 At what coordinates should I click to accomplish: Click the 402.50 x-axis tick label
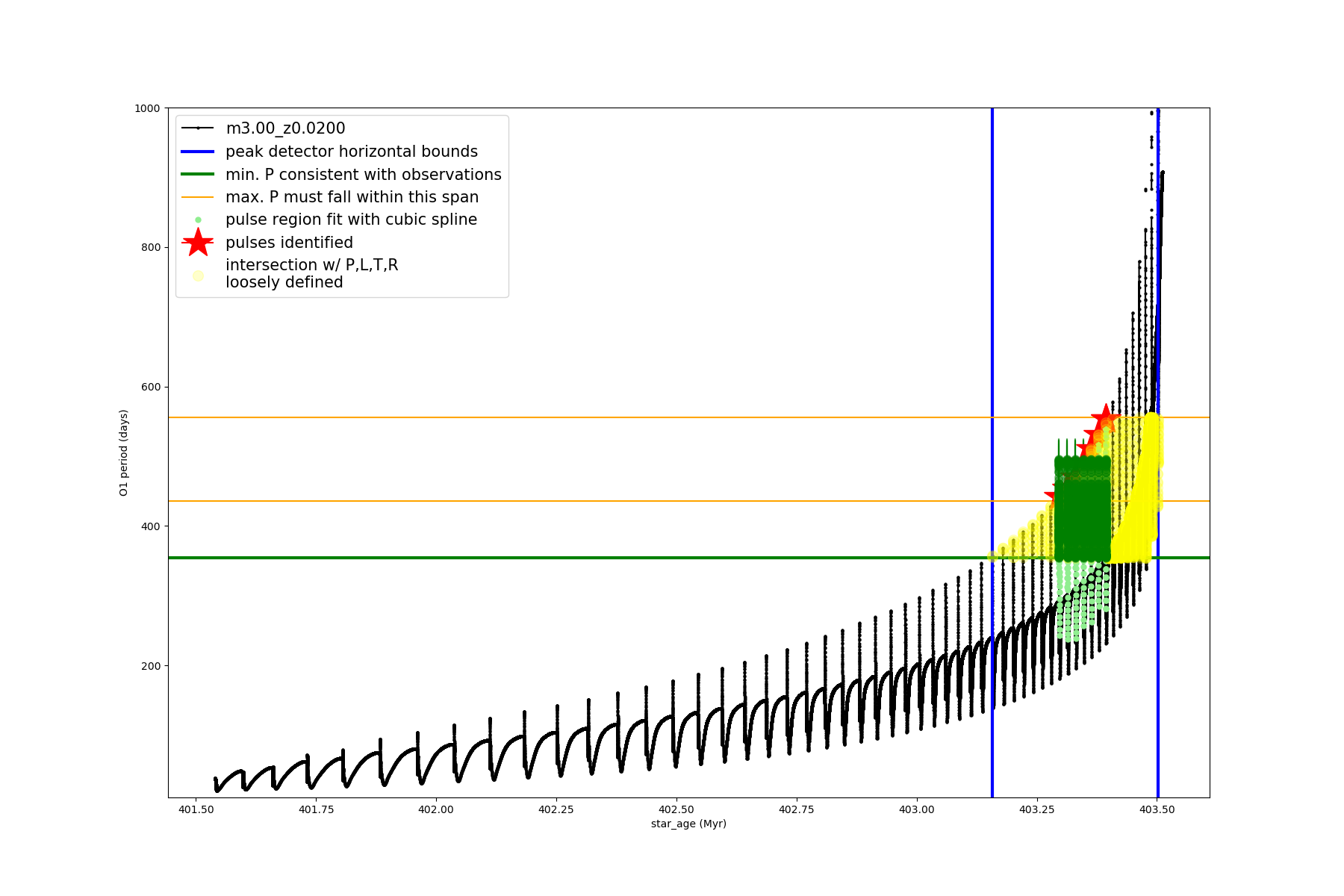676,809
